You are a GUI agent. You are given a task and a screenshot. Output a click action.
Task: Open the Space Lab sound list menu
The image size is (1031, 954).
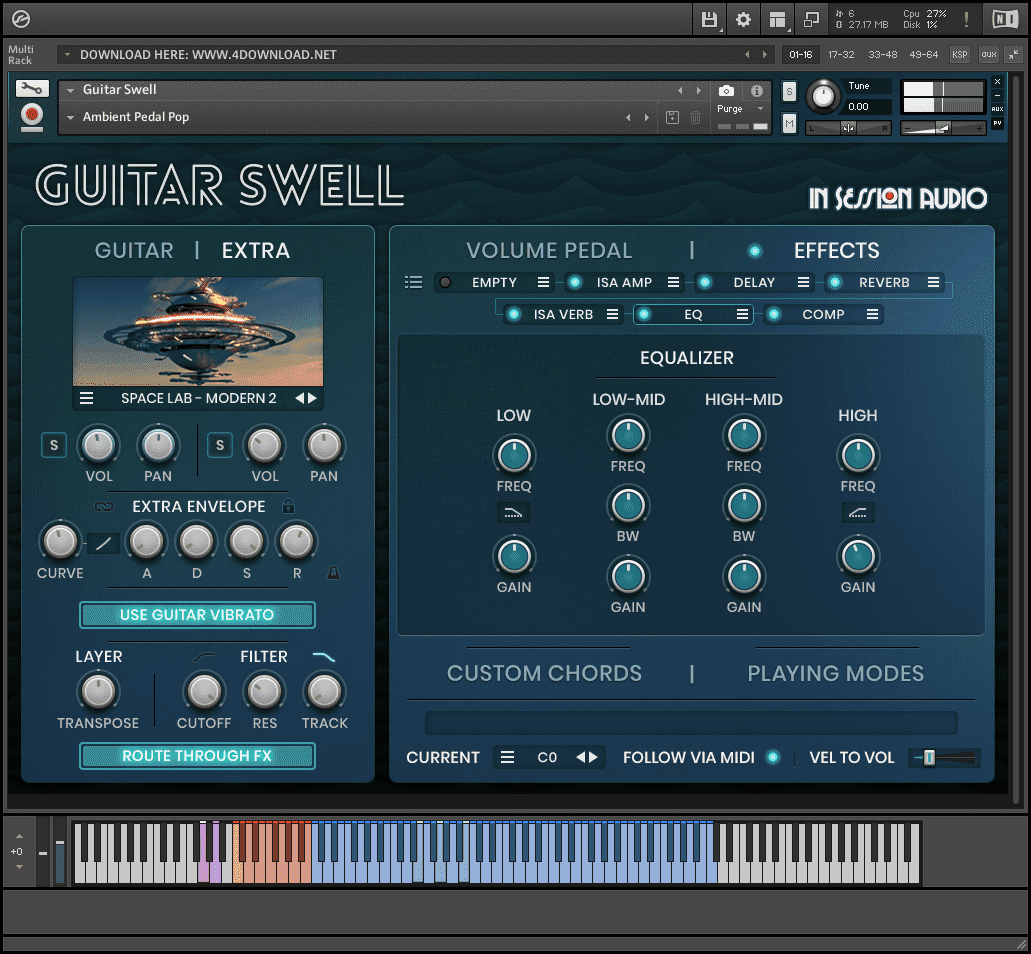point(86,398)
